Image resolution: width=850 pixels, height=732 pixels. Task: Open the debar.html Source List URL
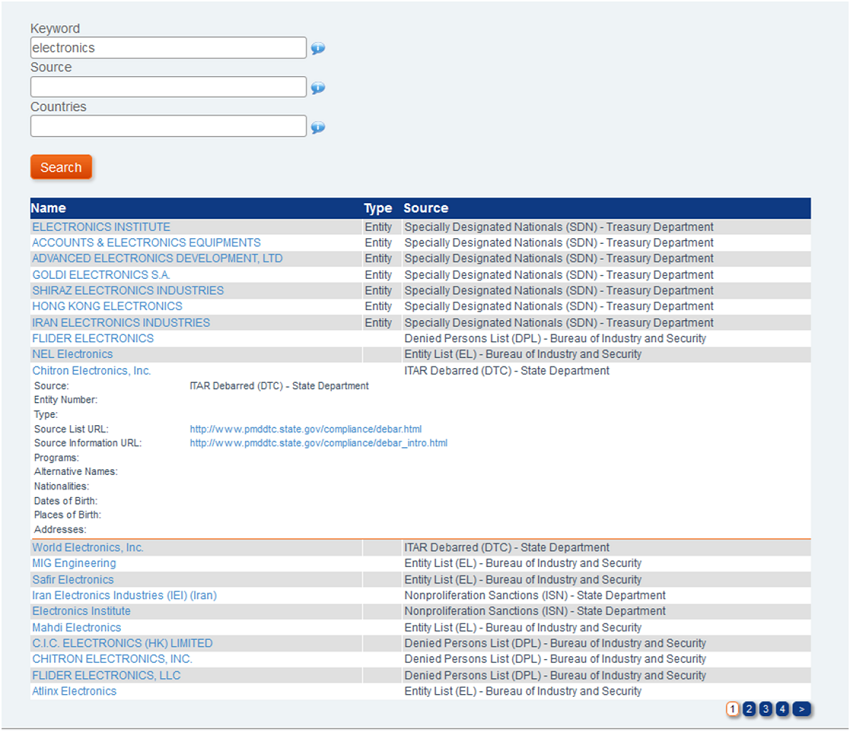pyautogui.click(x=306, y=429)
